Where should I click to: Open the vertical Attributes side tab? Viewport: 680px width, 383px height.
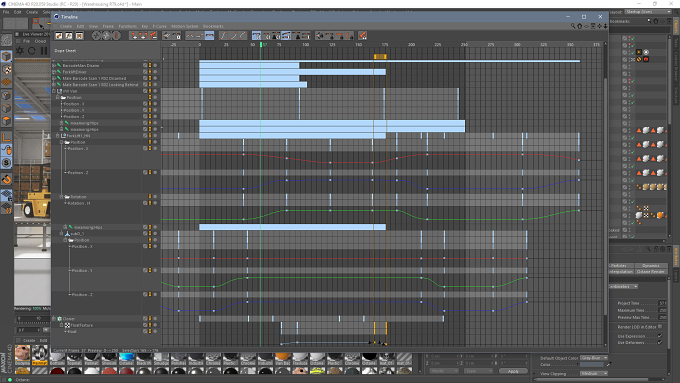676,255
